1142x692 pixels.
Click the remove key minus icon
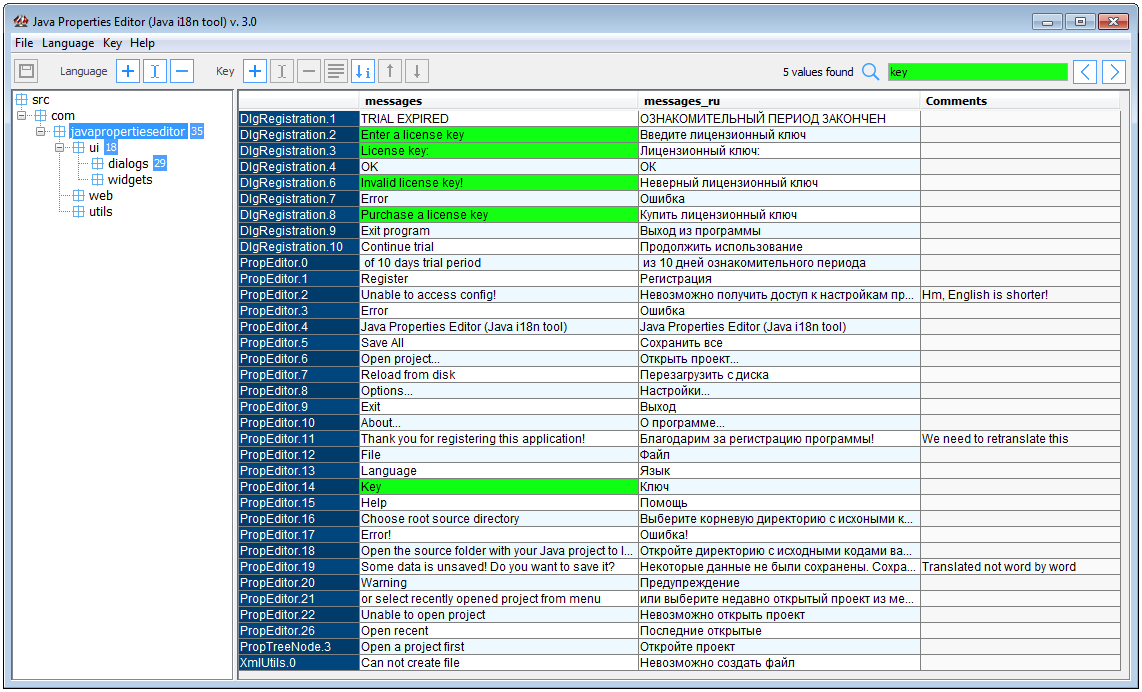pos(309,71)
